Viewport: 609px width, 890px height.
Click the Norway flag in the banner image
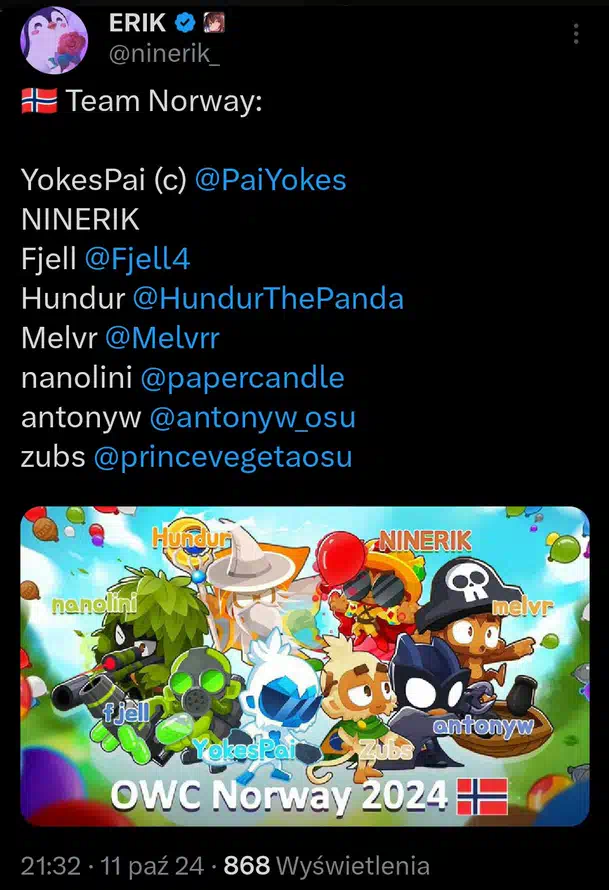pyautogui.click(x=482, y=796)
